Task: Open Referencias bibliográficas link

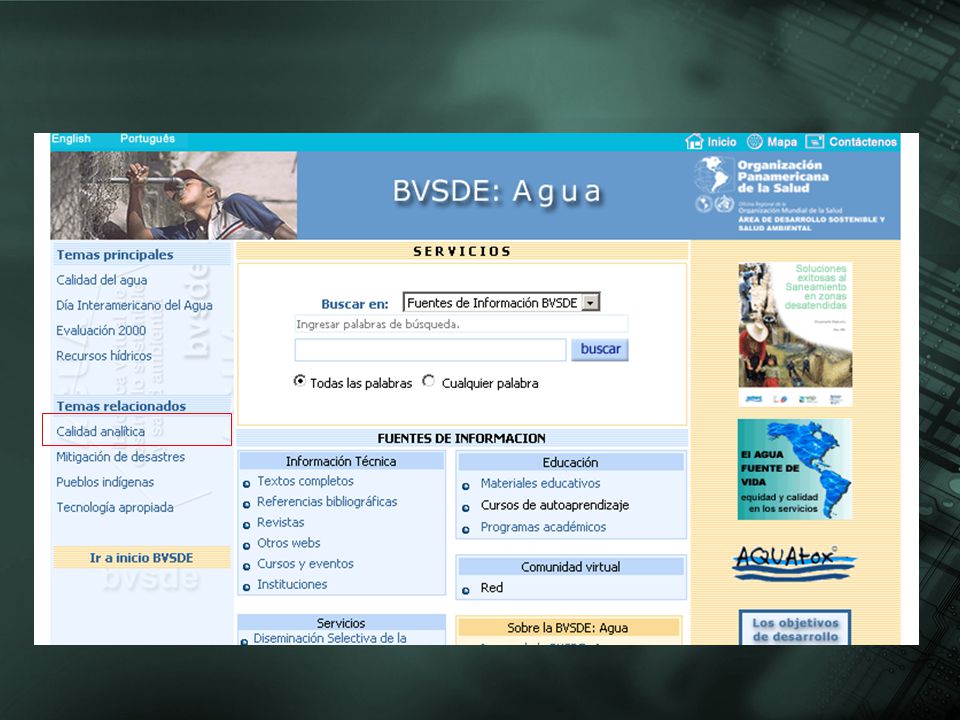Action: [327, 502]
